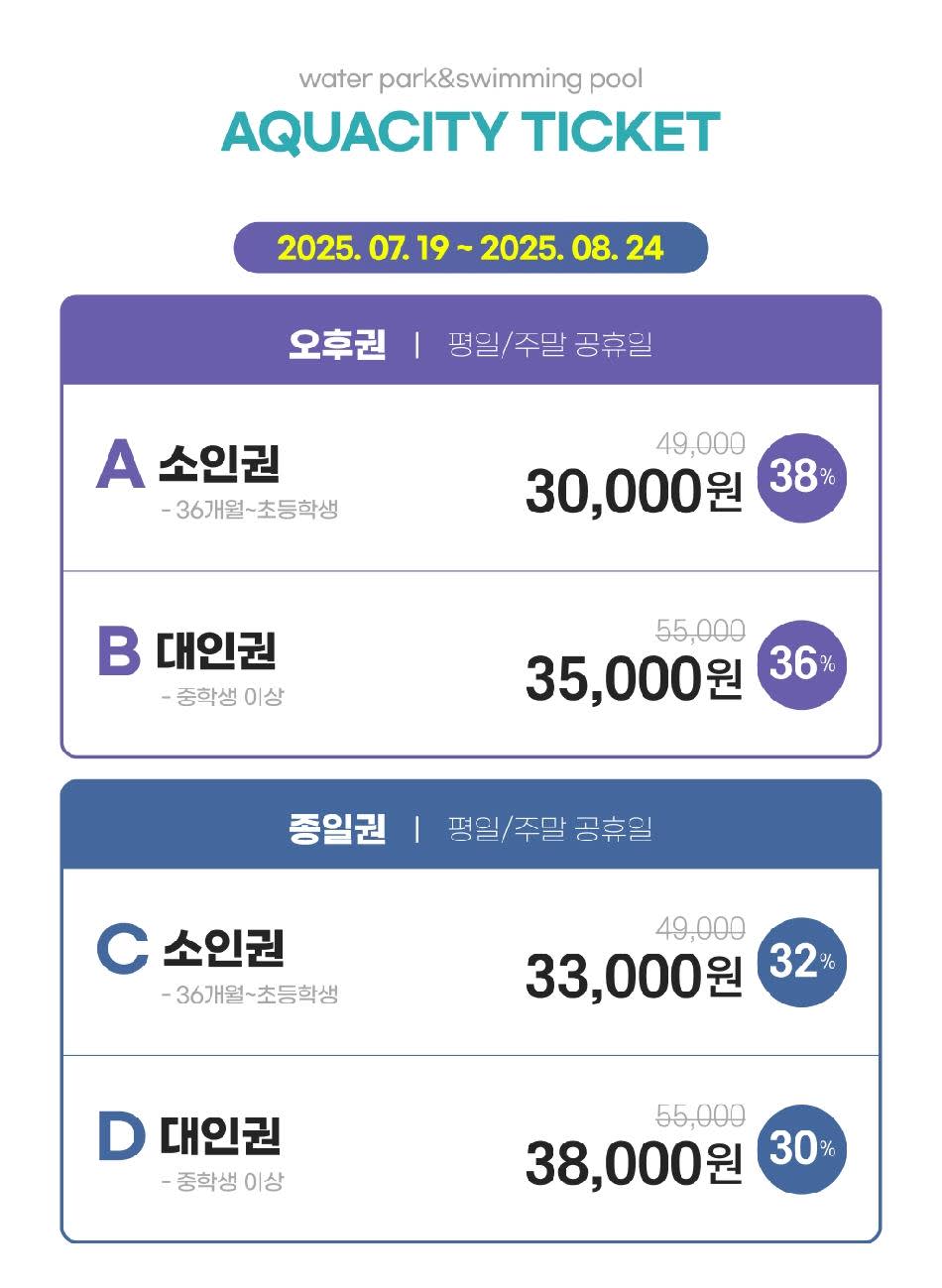Click the blue letter D icon
Viewport: 942px width, 1288px height.
click(121, 1136)
